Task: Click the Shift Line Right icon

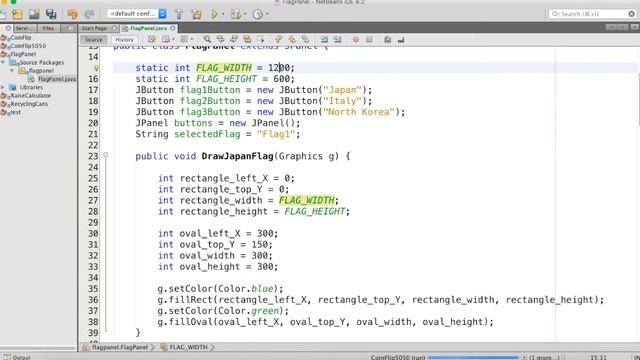Action: coord(338,40)
